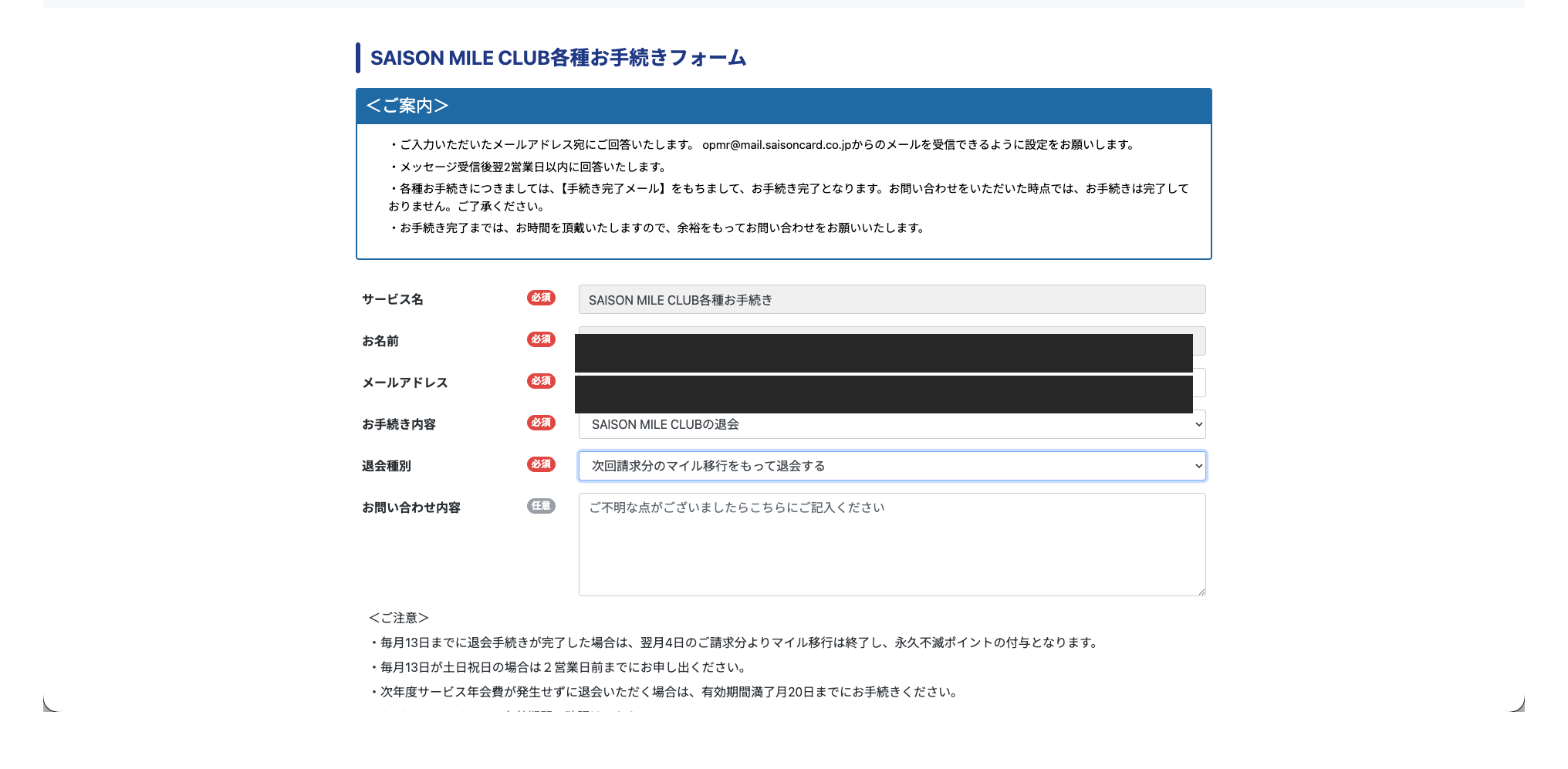Click the 毎月13日が土日祝日の場合 caution line

click(x=558, y=667)
